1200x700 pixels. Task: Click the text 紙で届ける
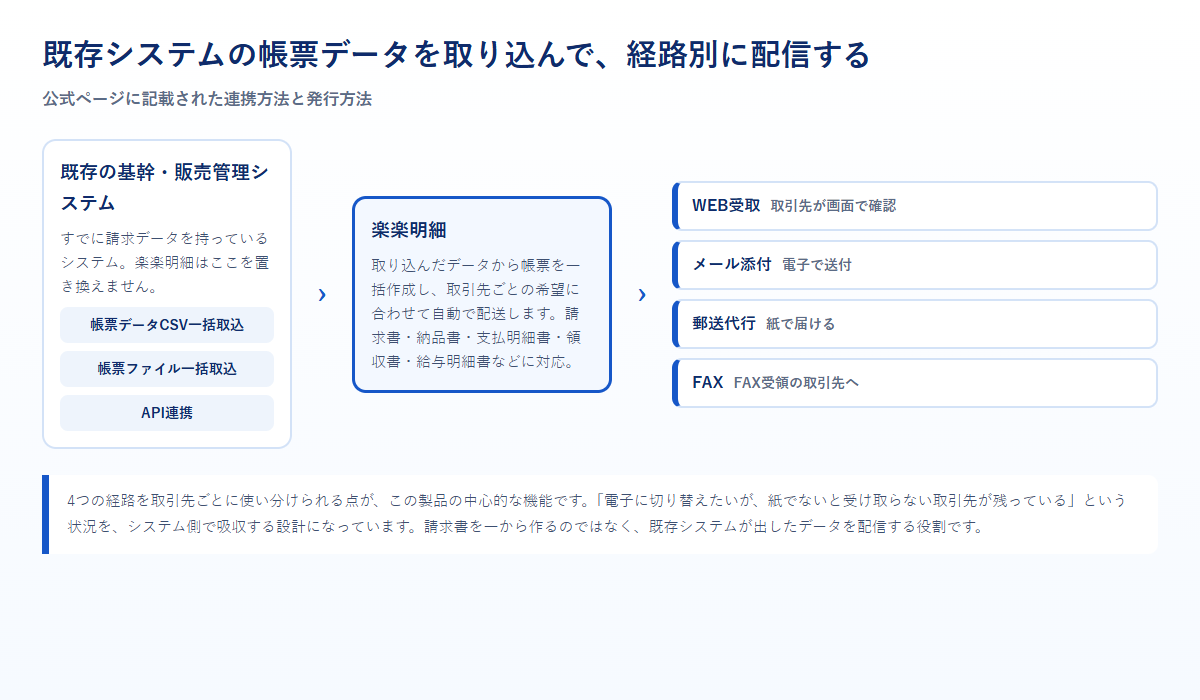(800, 324)
